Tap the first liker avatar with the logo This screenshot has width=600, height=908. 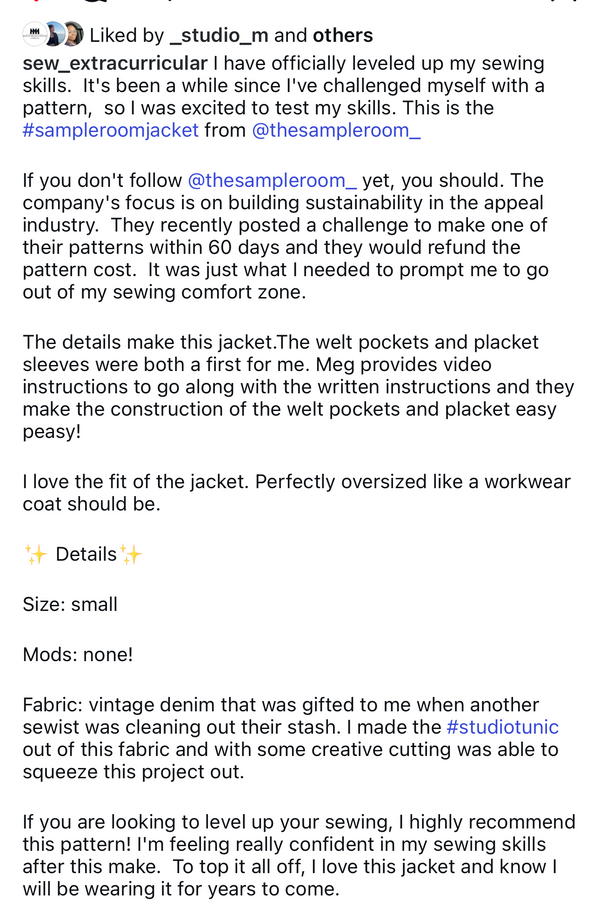coord(33,35)
